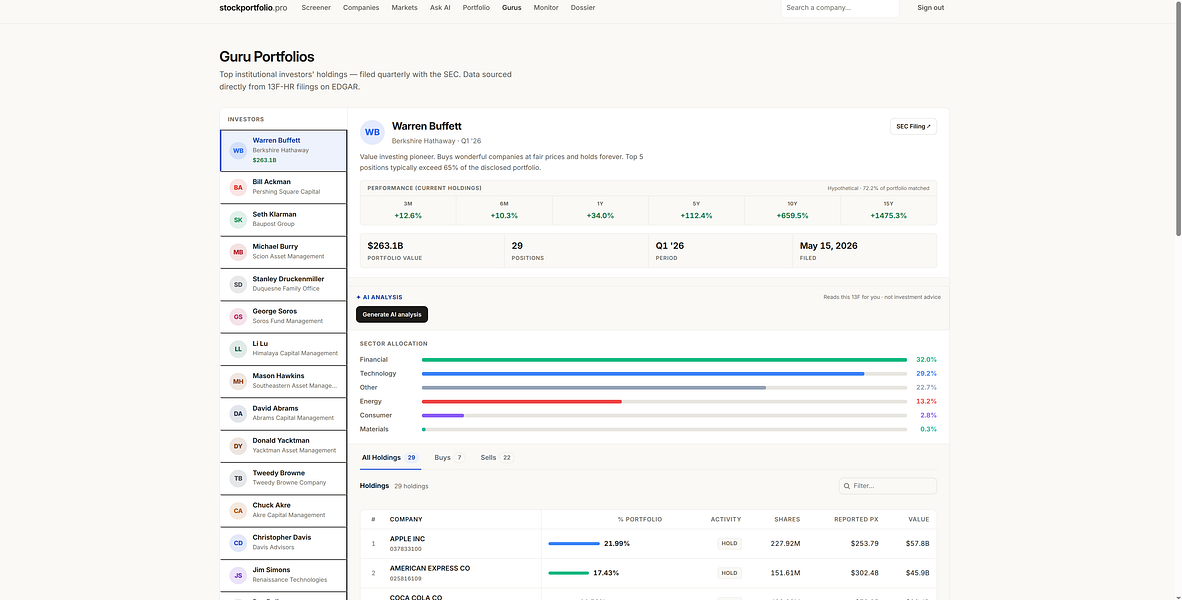The image size is (1182, 600).
Task: Select the Gurus nav item
Action: pos(512,8)
